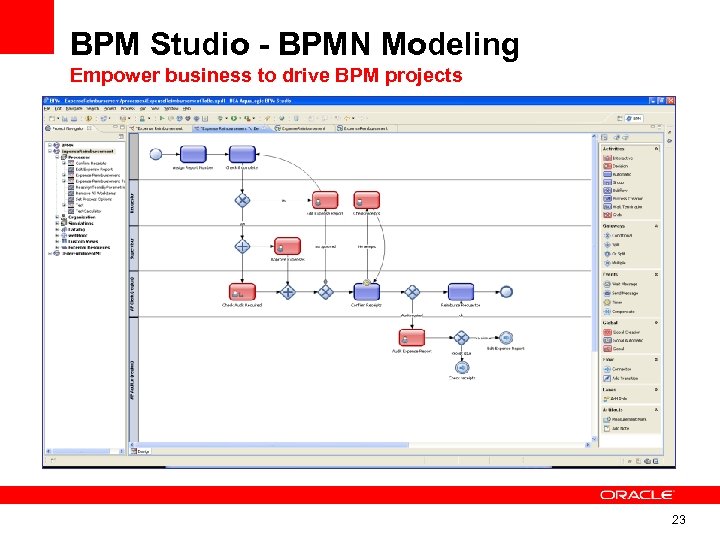The height and width of the screenshot is (540, 720).
Task: Collapse the Flow palette section
Action: [656, 360]
